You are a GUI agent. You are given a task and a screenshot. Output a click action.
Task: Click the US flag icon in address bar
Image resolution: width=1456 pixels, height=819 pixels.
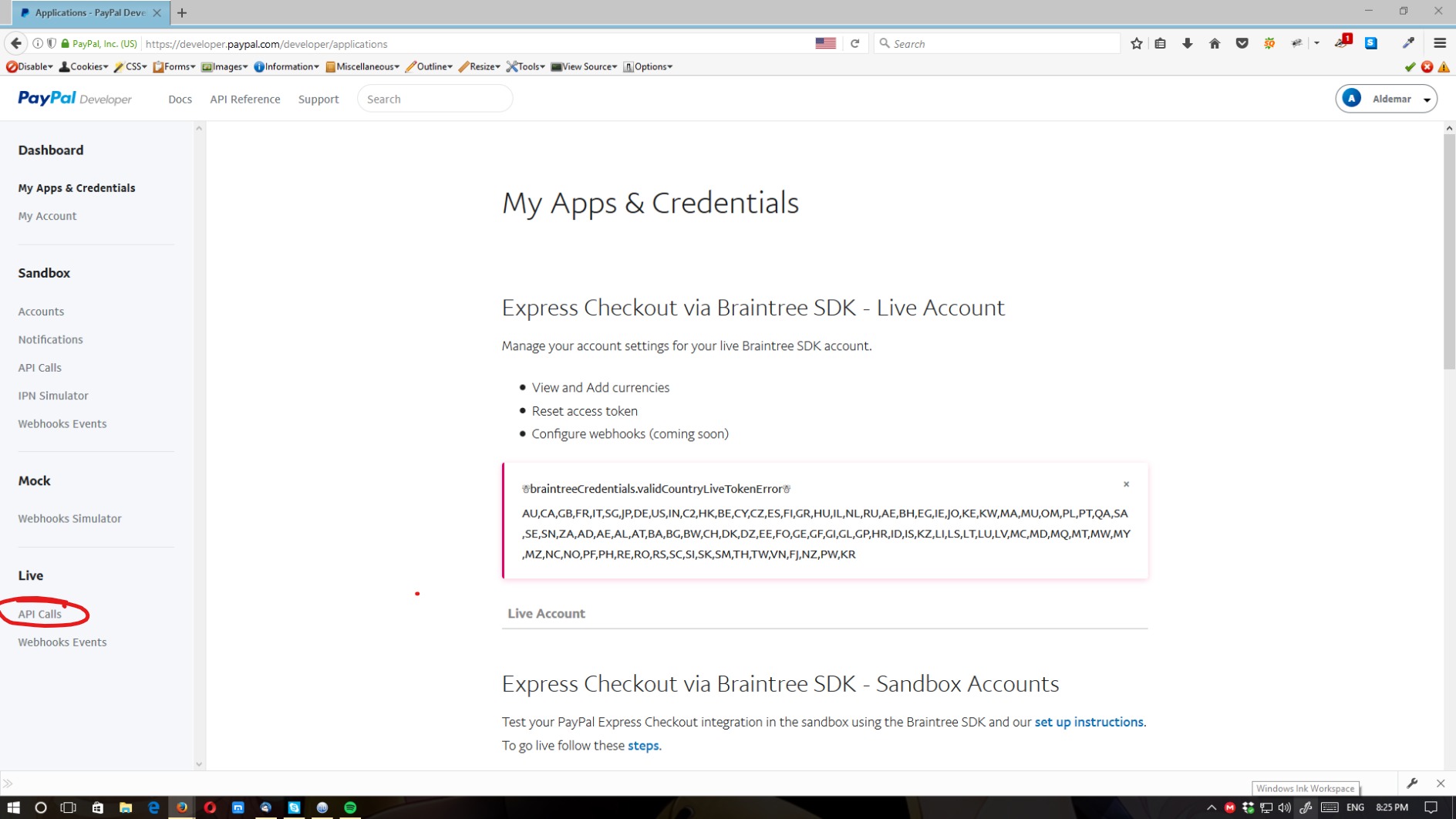[825, 44]
